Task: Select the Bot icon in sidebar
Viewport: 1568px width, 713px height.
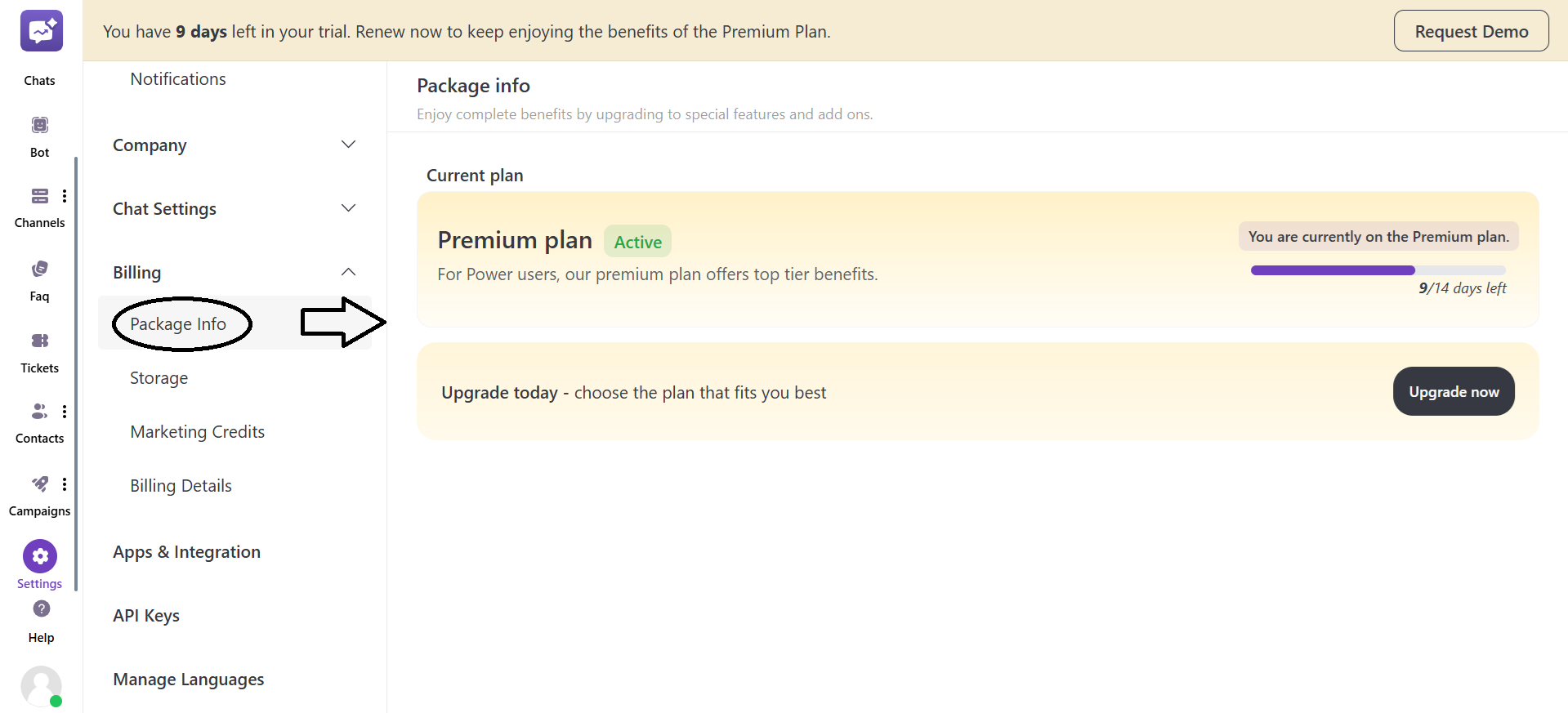Action: (x=39, y=124)
